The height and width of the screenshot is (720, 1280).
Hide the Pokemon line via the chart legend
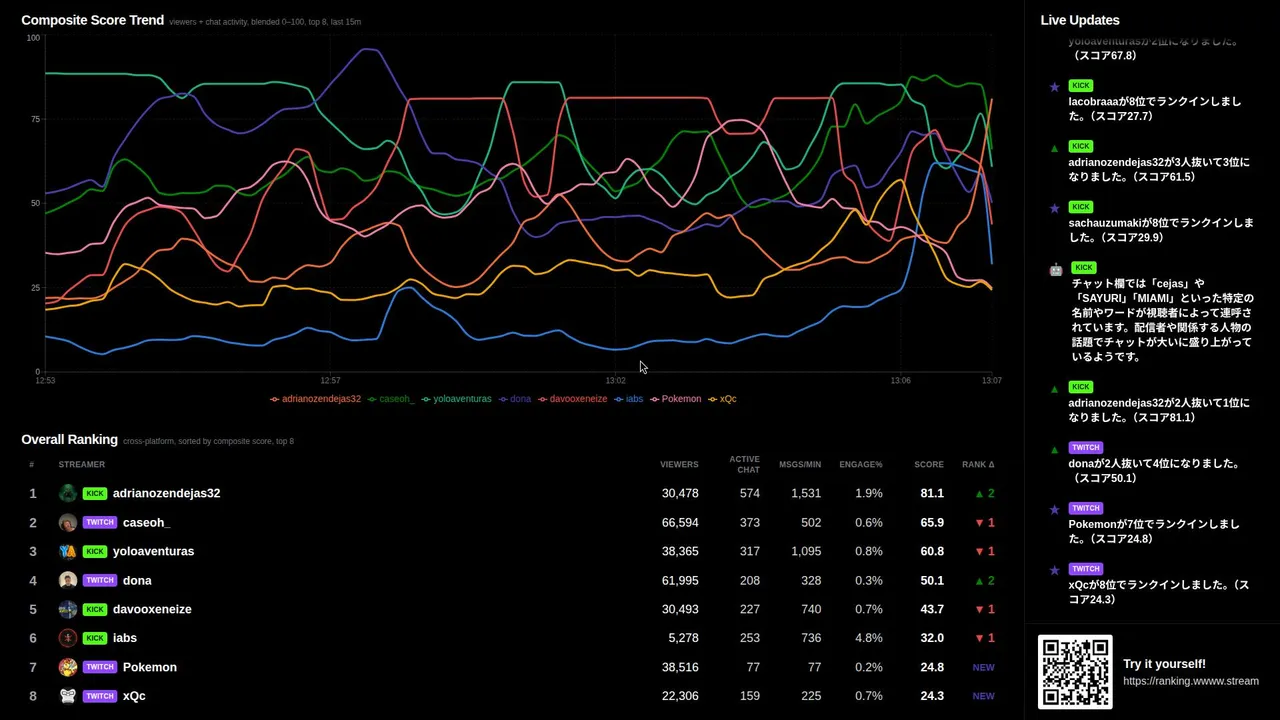tap(676, 399)
